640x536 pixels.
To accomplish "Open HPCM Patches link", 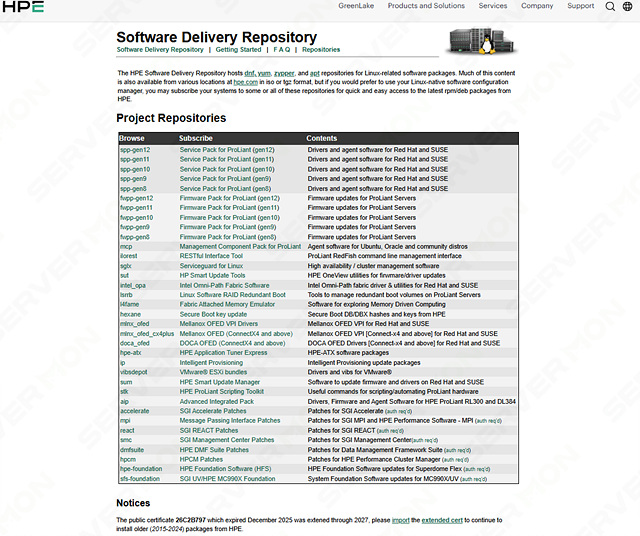I will (201, 459).
